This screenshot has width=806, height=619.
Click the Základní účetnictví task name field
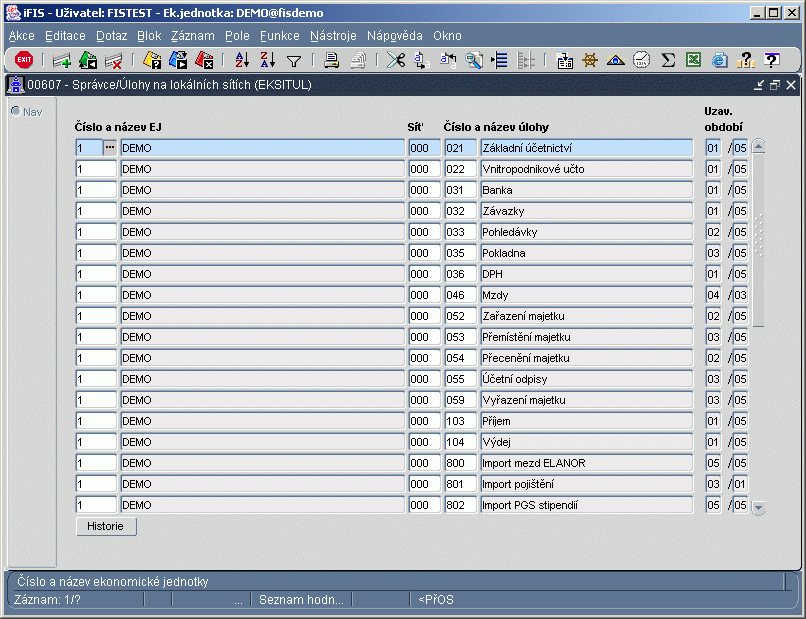(x=587, y=148)
